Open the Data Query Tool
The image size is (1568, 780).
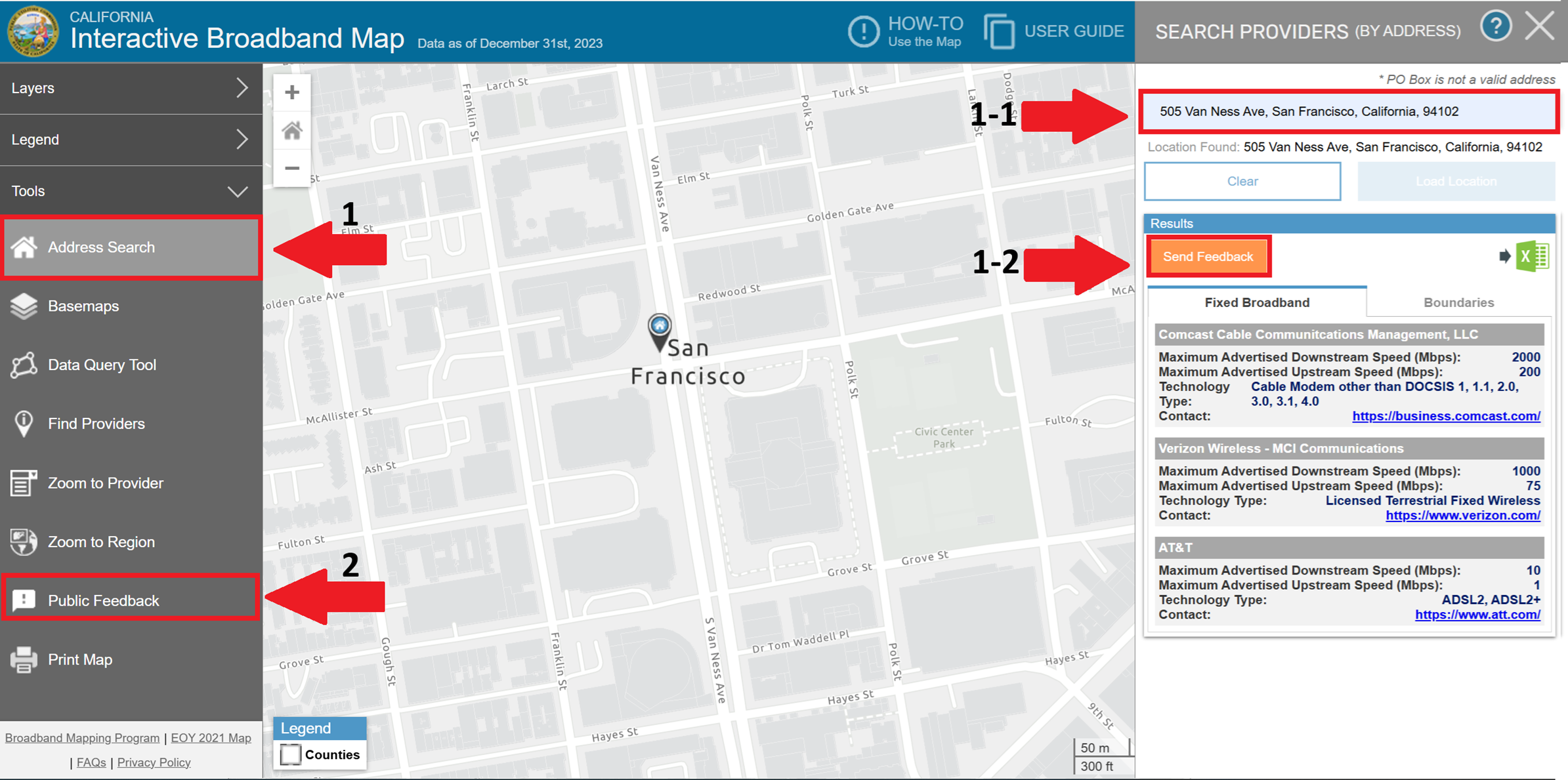pos(102,365)
